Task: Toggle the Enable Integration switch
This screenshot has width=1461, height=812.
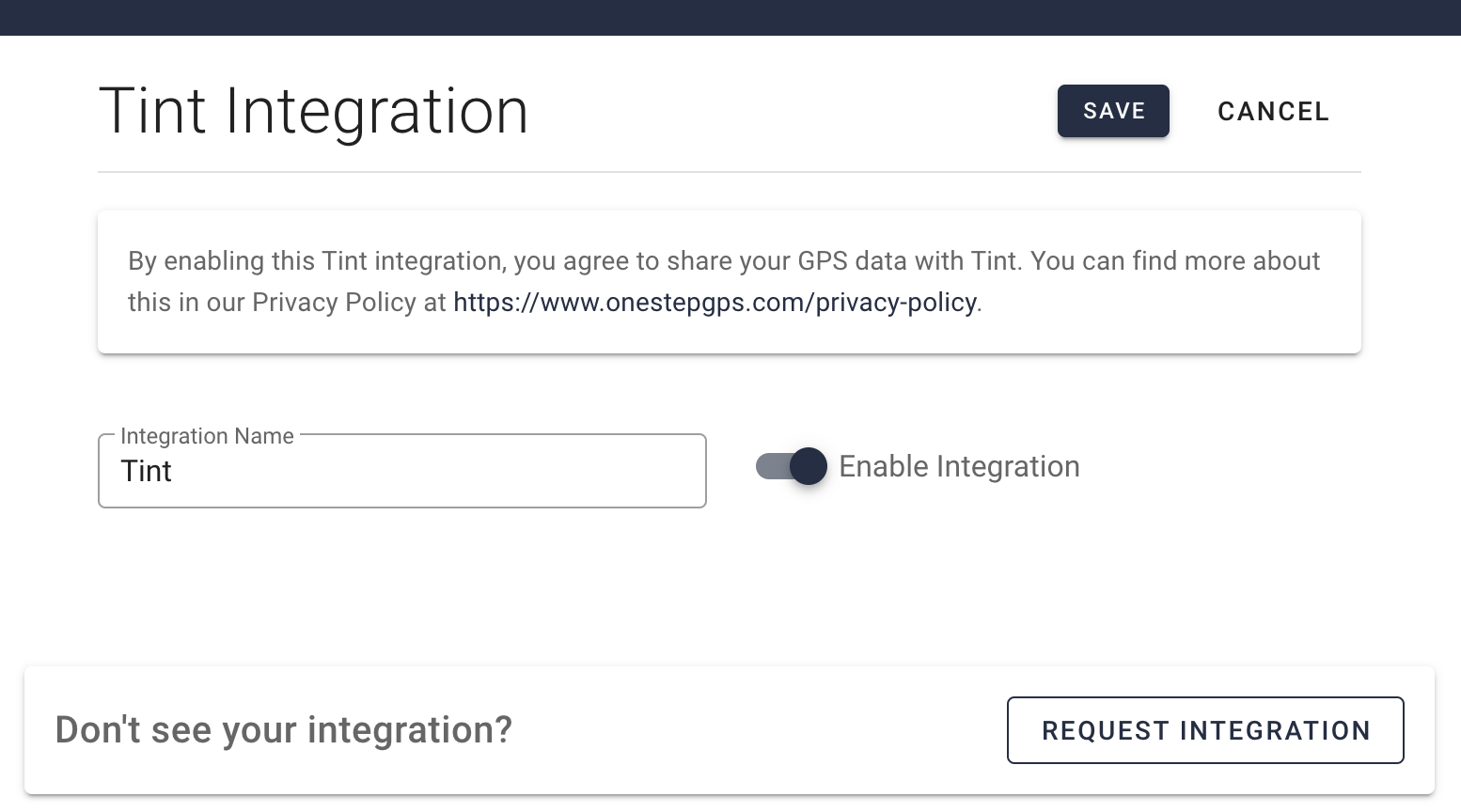Action: (792, 466)
